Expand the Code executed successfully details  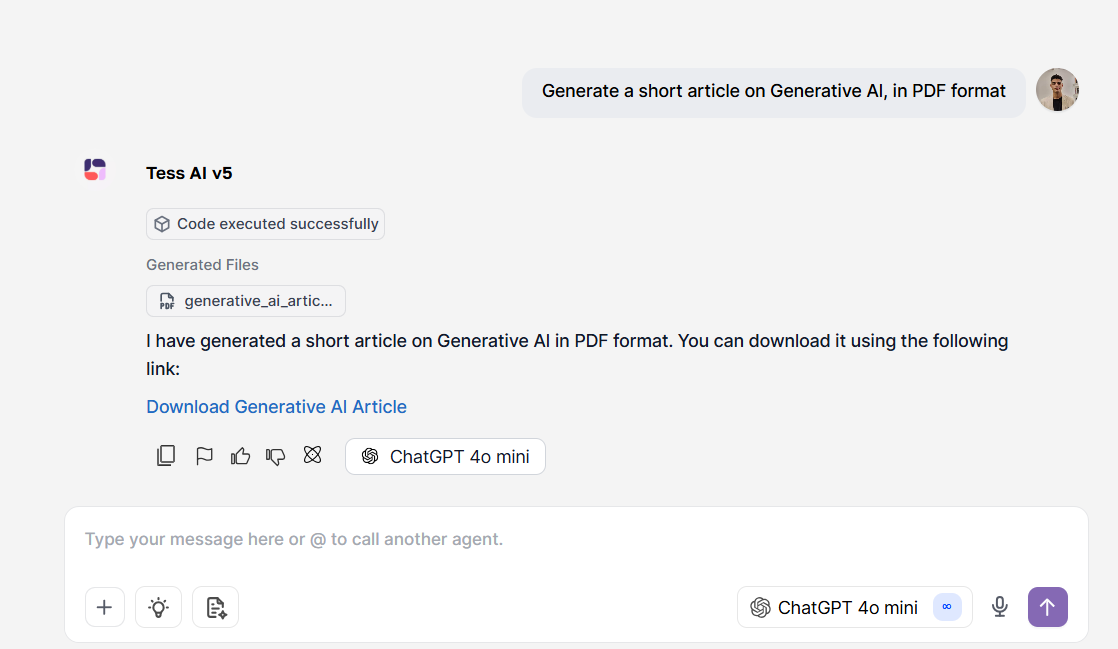265,224
